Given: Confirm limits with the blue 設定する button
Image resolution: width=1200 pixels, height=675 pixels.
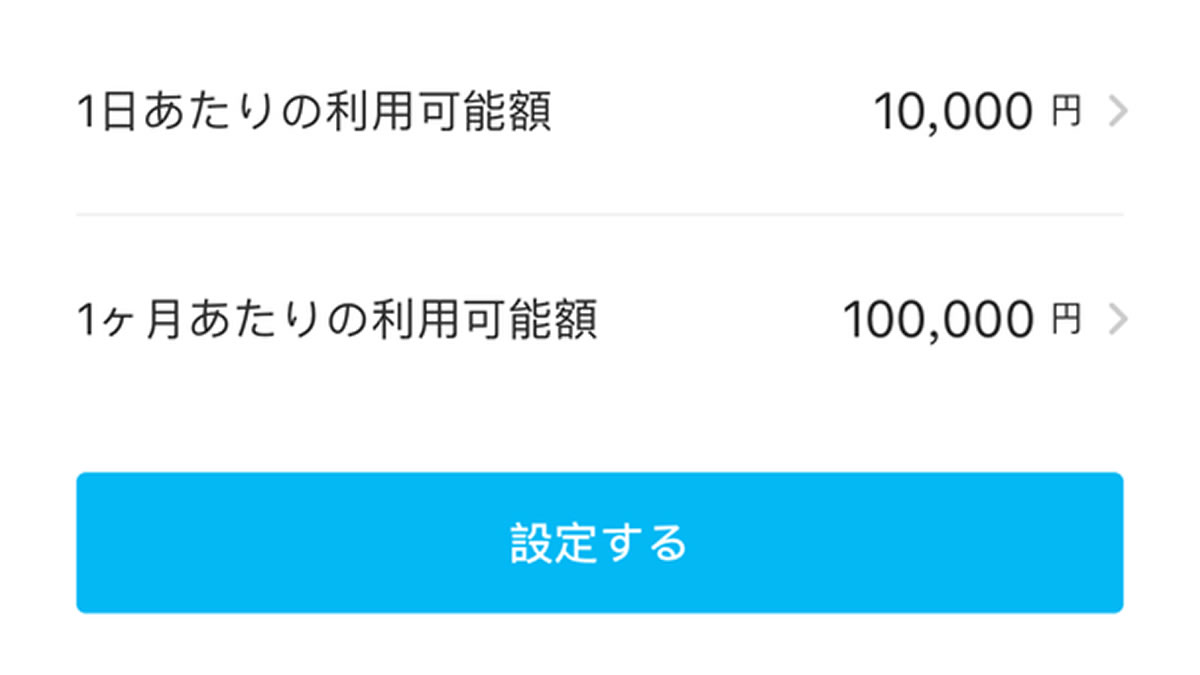Looking at the screenshot, I should coord(600,542).
